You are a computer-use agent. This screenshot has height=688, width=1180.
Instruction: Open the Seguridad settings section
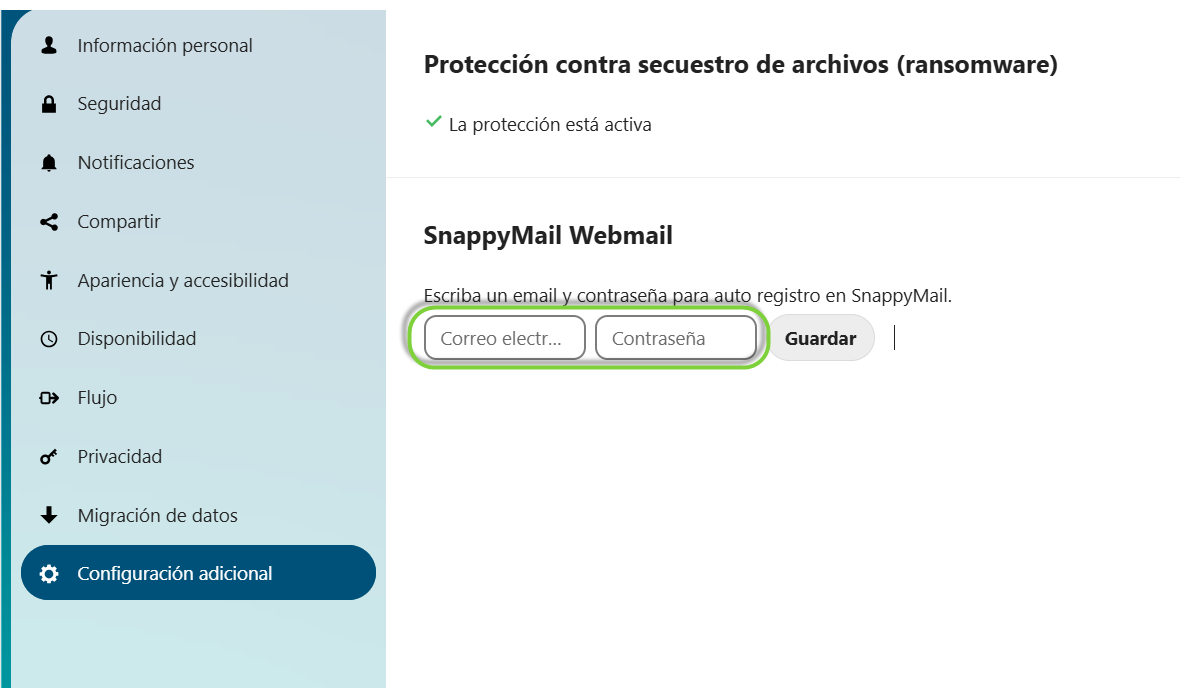[x=119, y=104]
